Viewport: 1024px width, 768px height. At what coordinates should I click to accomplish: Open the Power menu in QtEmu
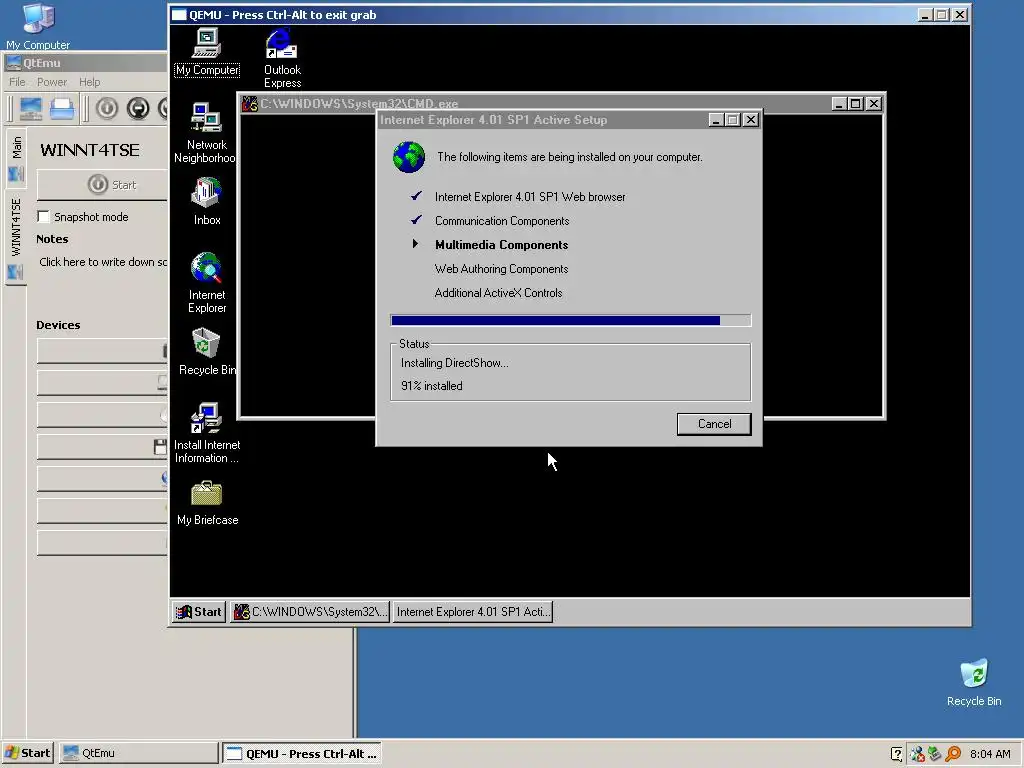[52, 82]
